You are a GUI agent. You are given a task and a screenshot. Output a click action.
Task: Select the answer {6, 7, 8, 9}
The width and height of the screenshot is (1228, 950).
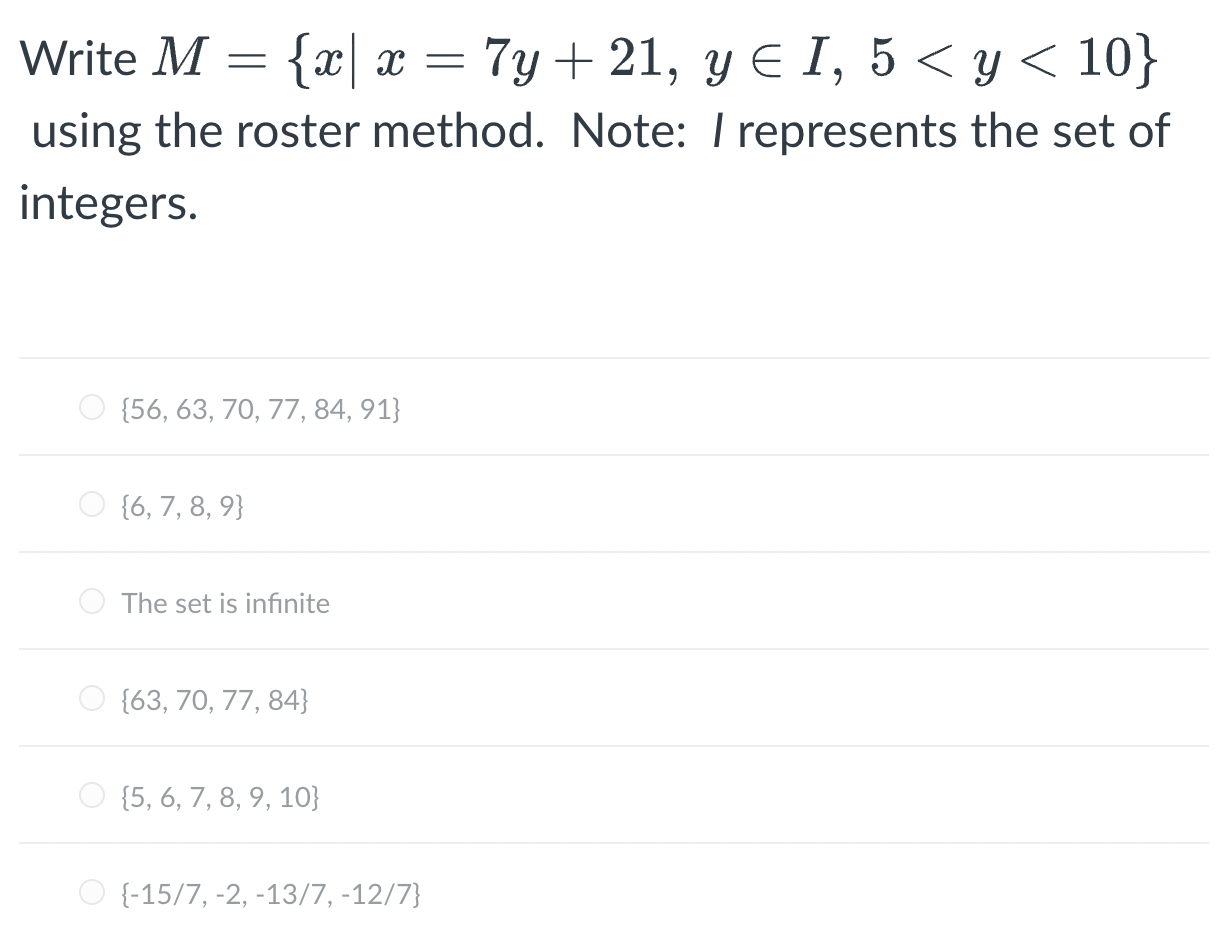[181, 505]
